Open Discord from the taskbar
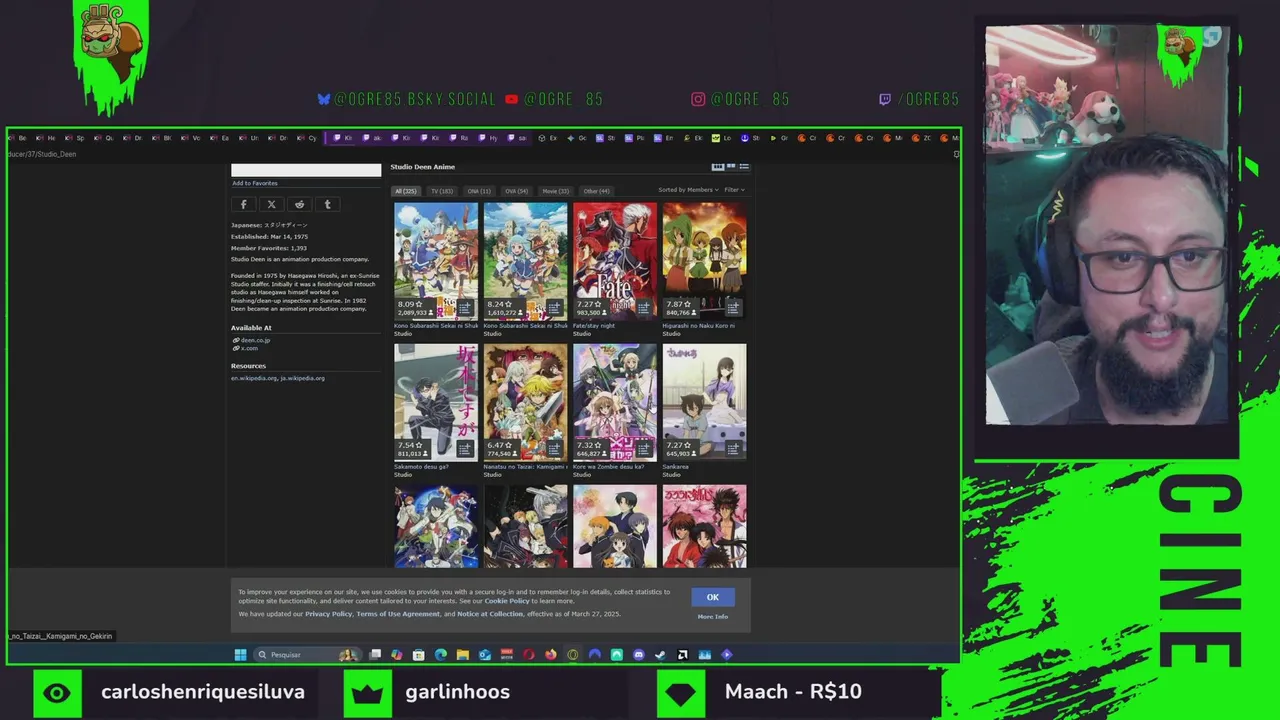This screenshot has height=720, width=1280. pos(638,655)
